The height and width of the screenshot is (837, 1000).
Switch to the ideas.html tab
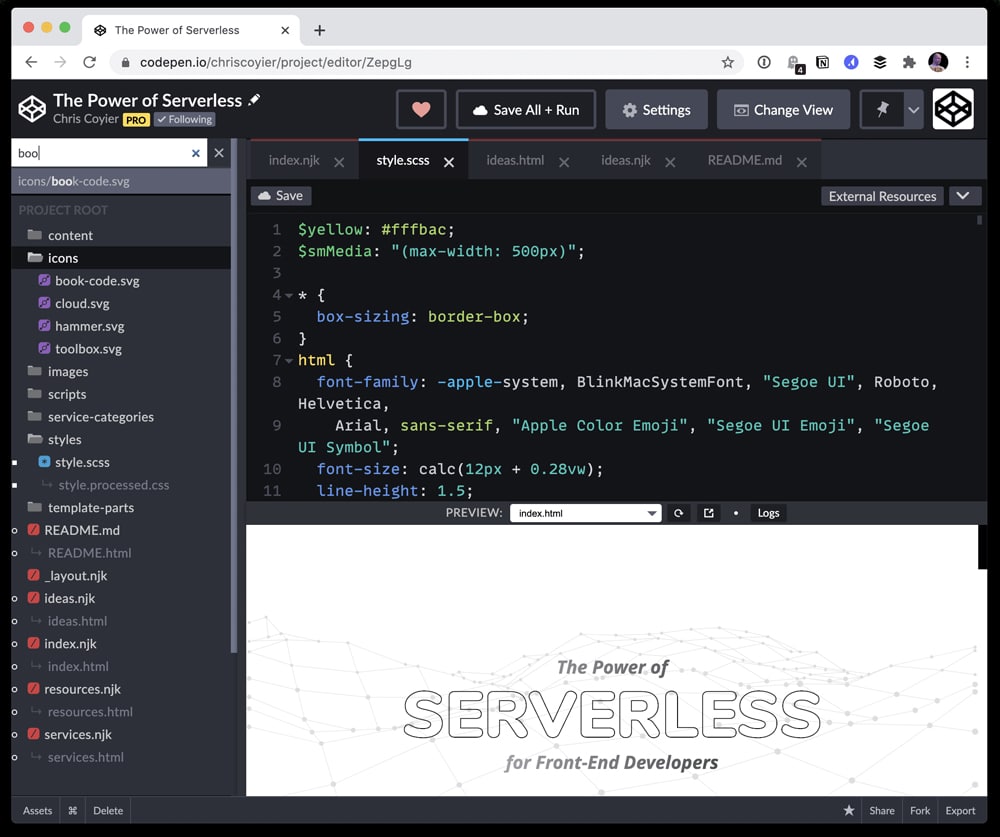pyautogui.click(x=515, y=160)
